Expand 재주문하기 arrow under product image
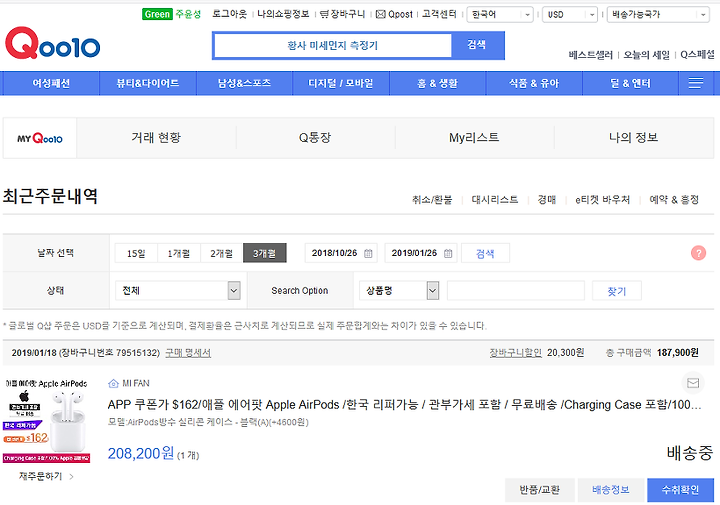The width and height of the screenshot is (720, 505). [71, 477]
